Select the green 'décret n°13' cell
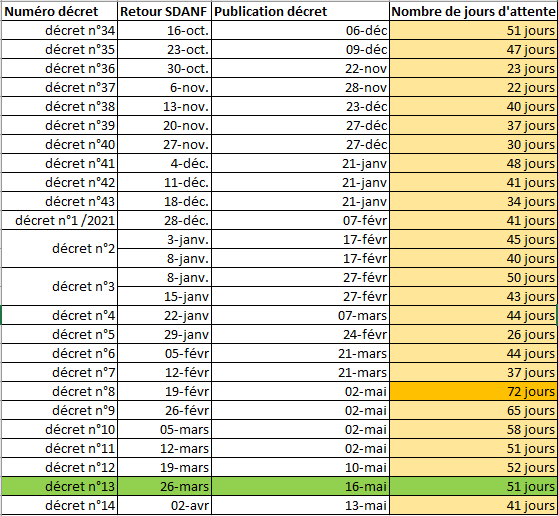558x516 pixels. click(59, 486)
